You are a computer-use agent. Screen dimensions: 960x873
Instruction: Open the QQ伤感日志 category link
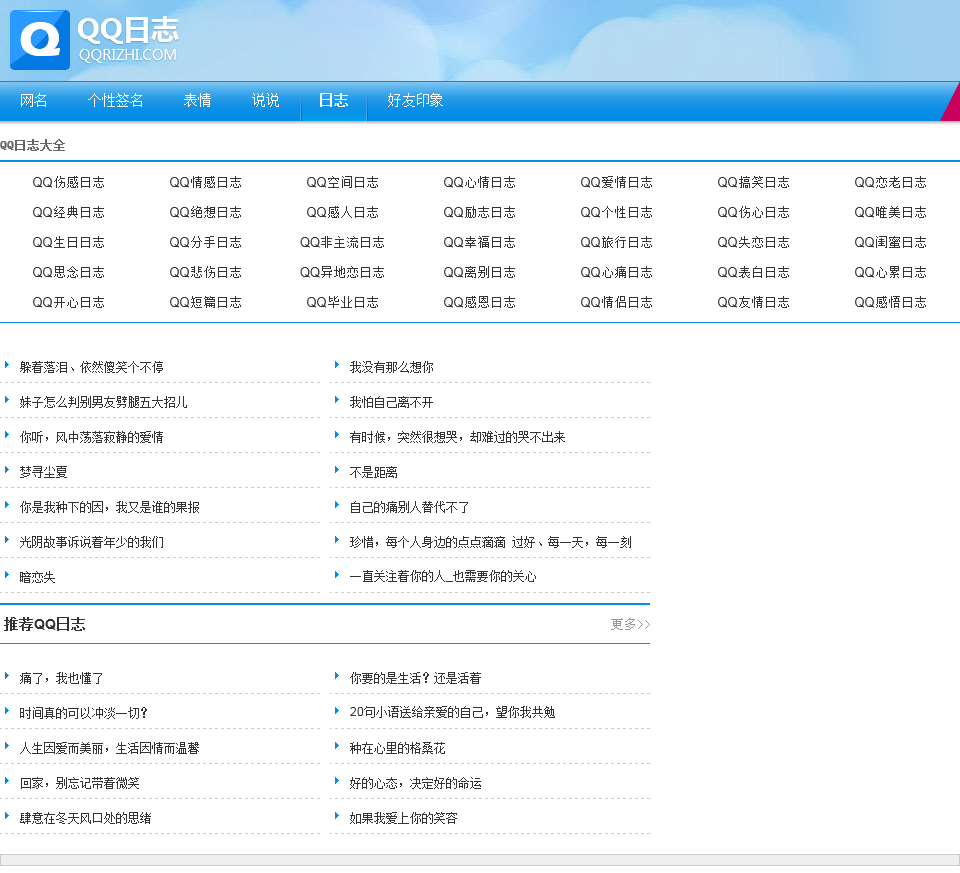click(x=68, y=182)
